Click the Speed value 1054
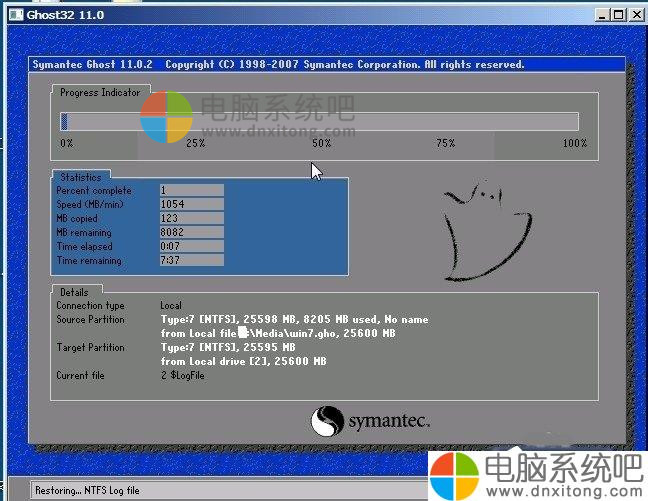648x501 pixels. point(192,204)
